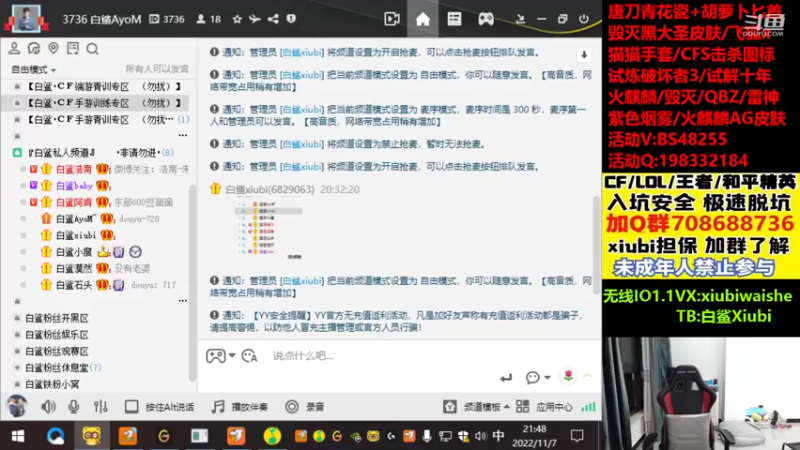Open 白鲨粉丝观赛区 channel
Image resolution: width=800 pixels, height=450 pixels.
point(57,351)
